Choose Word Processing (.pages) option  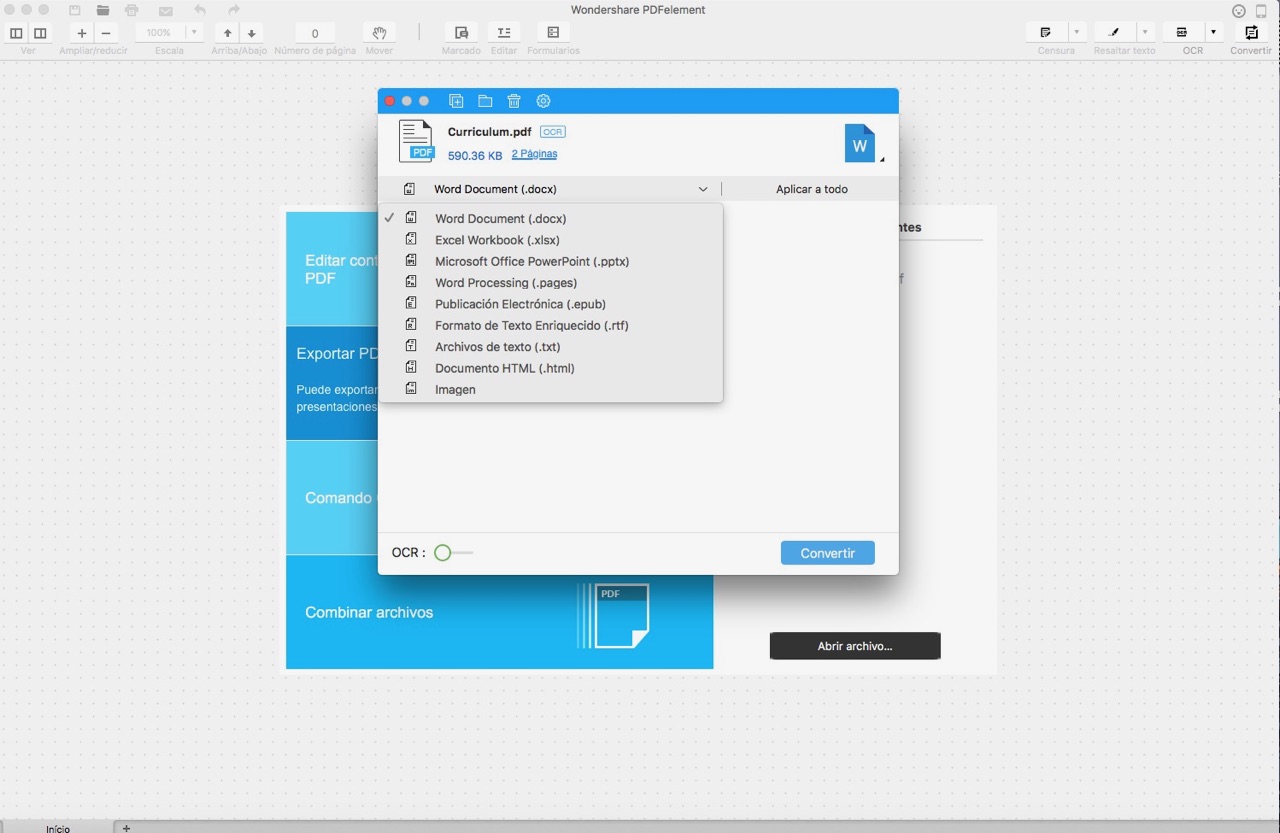[550, 283]
